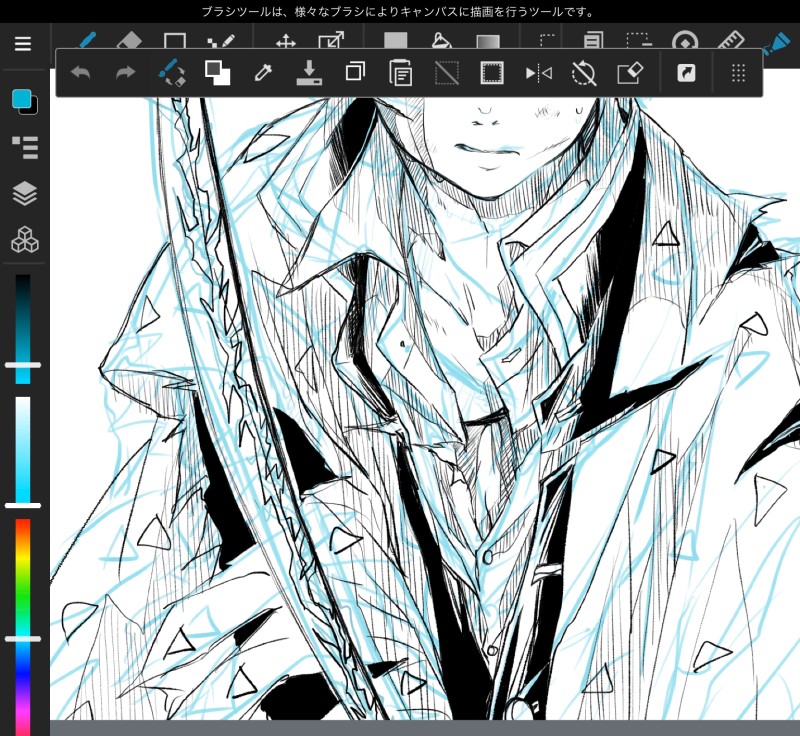Image resolution: width=800 pixels, height=736 pixels.
Task: Click the redo arrow in the floating toolbar
Action: [126, 73]
